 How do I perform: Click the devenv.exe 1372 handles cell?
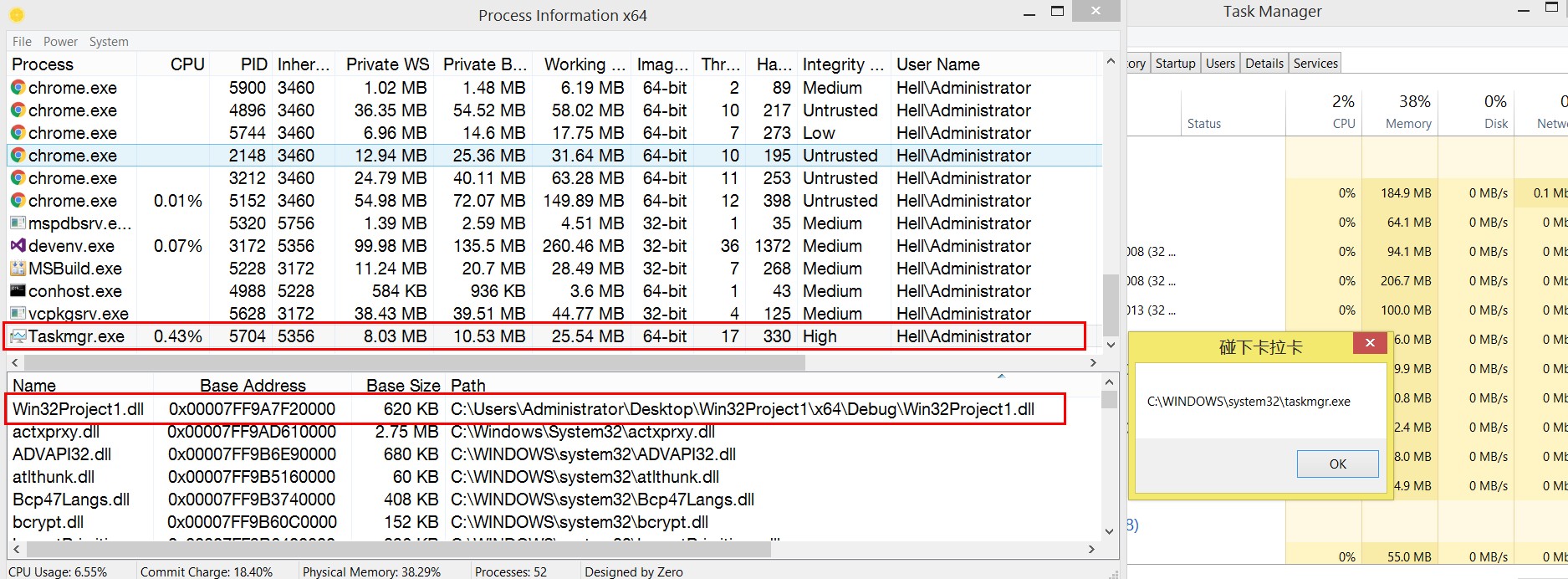click(x=773, y=245)
